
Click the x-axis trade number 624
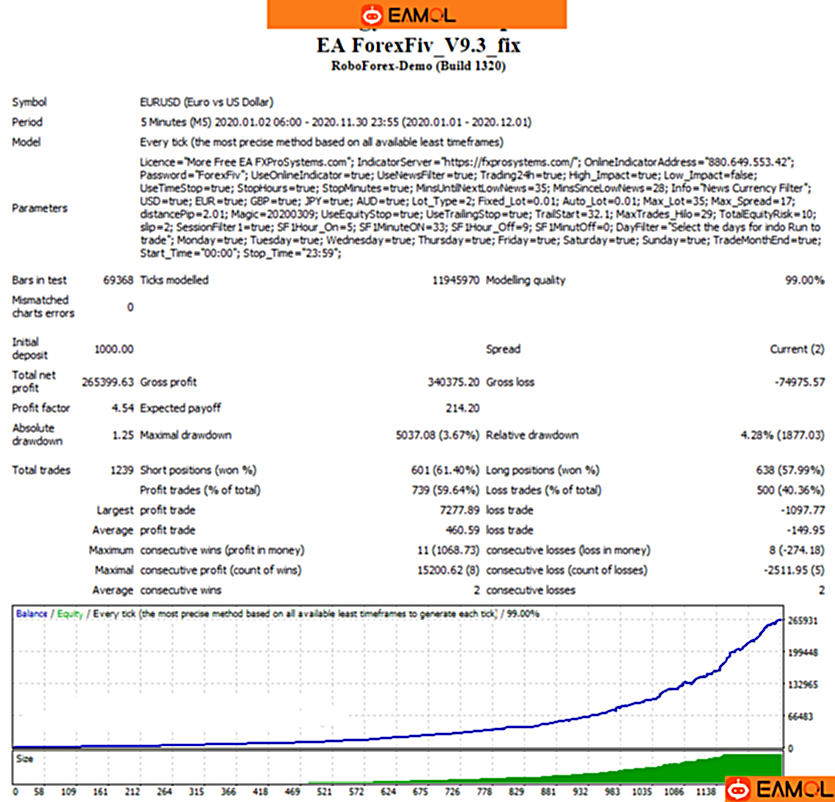tap(388, 792)
